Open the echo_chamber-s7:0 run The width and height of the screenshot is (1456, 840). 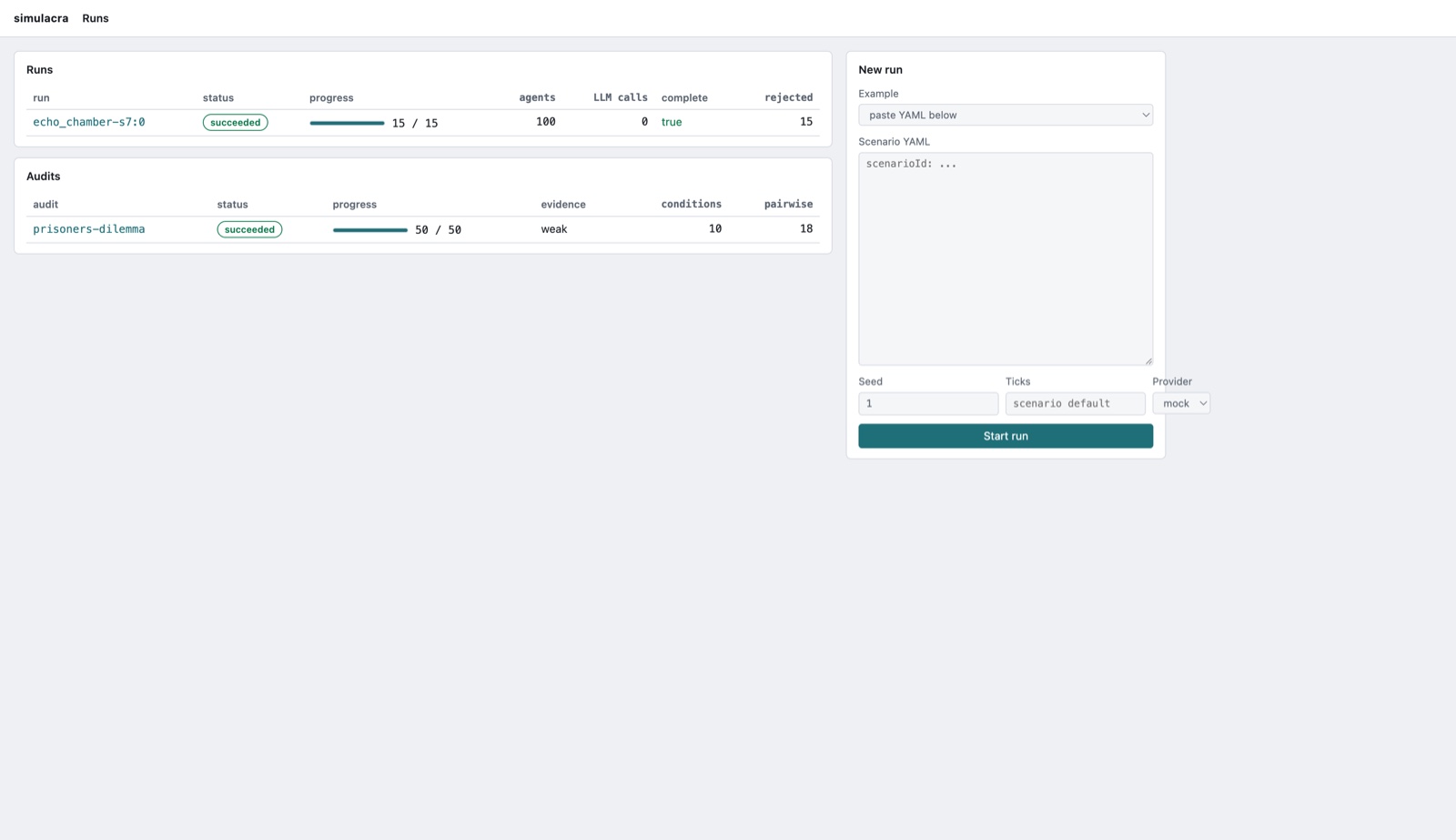coord(89,122)
